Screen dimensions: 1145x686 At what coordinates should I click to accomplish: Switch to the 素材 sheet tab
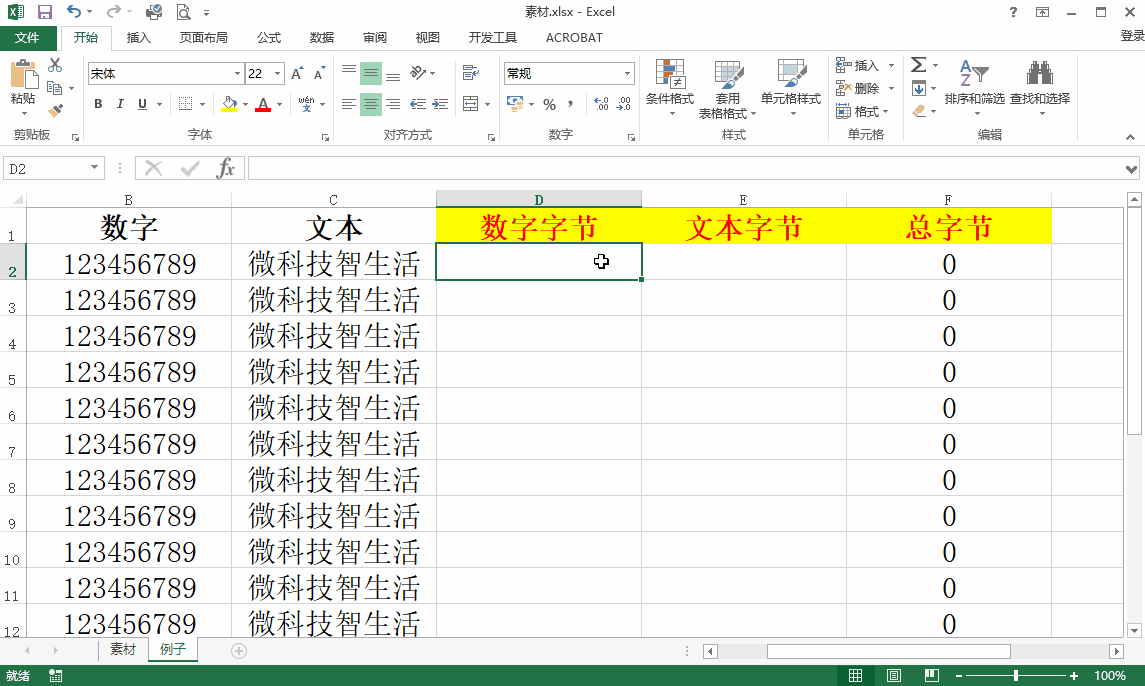click(123, 649)
